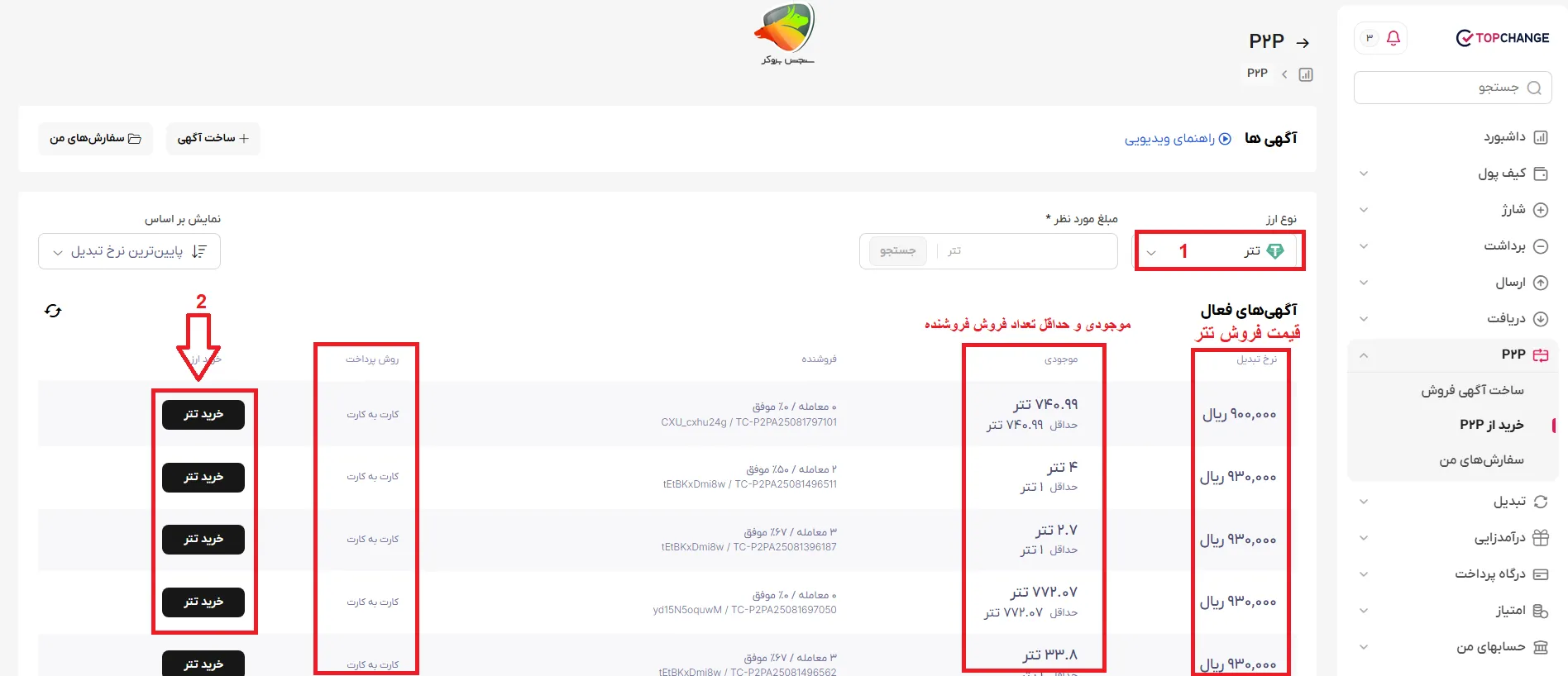
Task: Click the back arrow beside P2P title
Action: coord(1303,42)
